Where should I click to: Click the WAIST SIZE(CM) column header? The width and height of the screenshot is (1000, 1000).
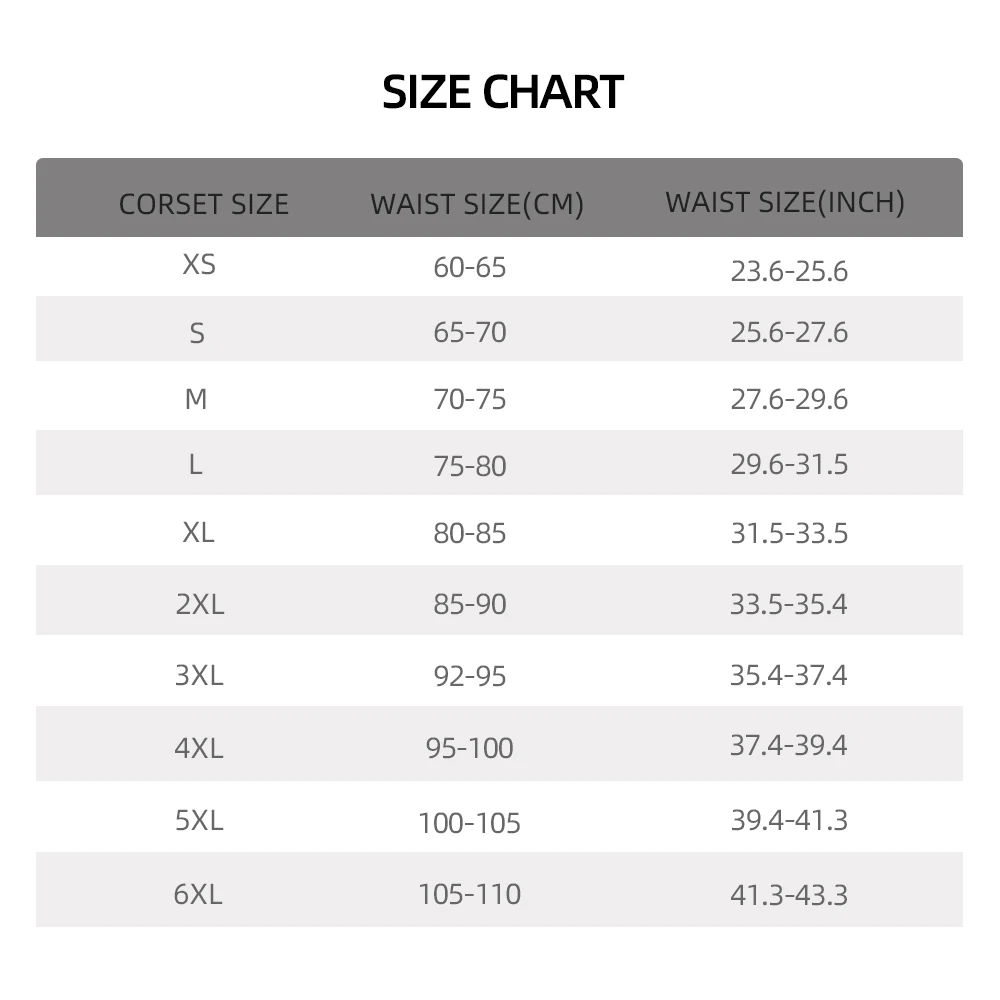click(476, 204)
